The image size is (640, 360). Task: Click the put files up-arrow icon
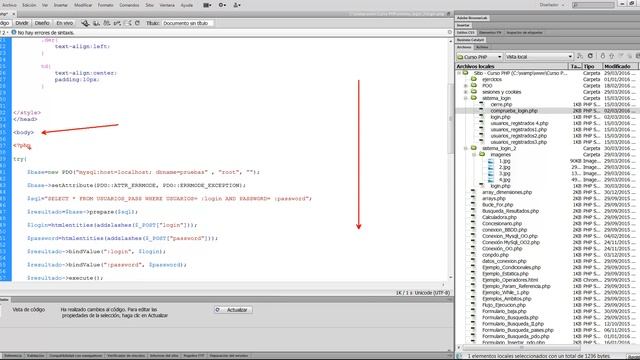point(611,56)
